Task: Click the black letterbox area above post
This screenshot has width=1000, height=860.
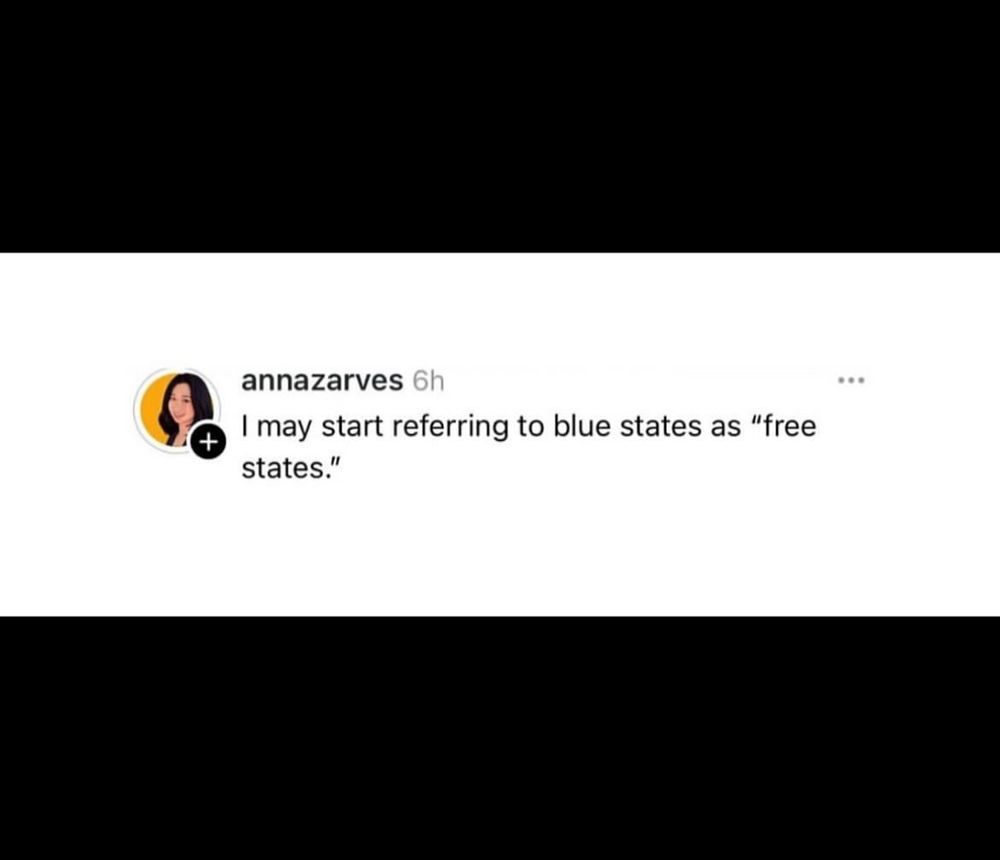Action: [x=500, y=126]
